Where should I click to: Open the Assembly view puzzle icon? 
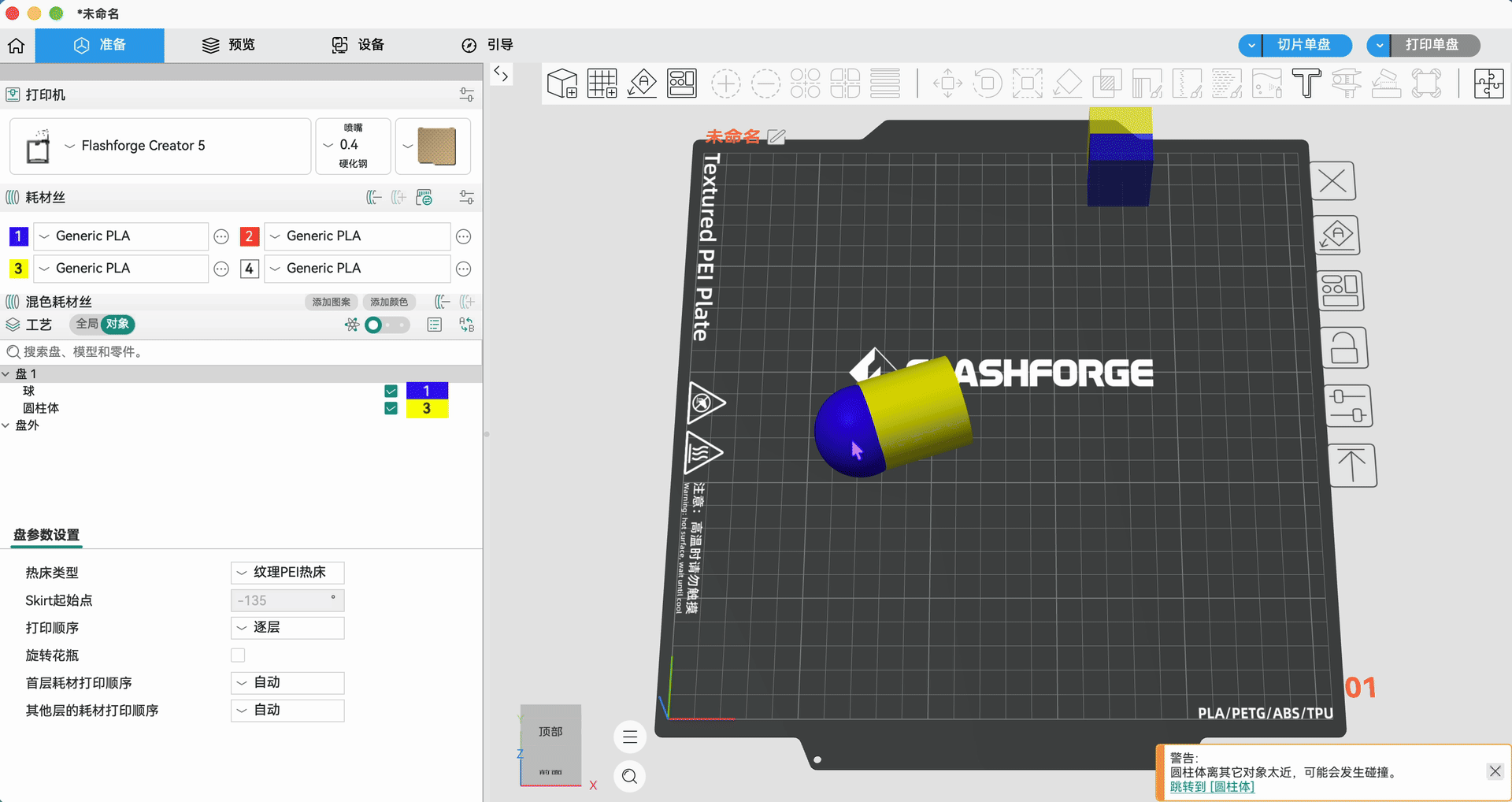[1488, 83]
